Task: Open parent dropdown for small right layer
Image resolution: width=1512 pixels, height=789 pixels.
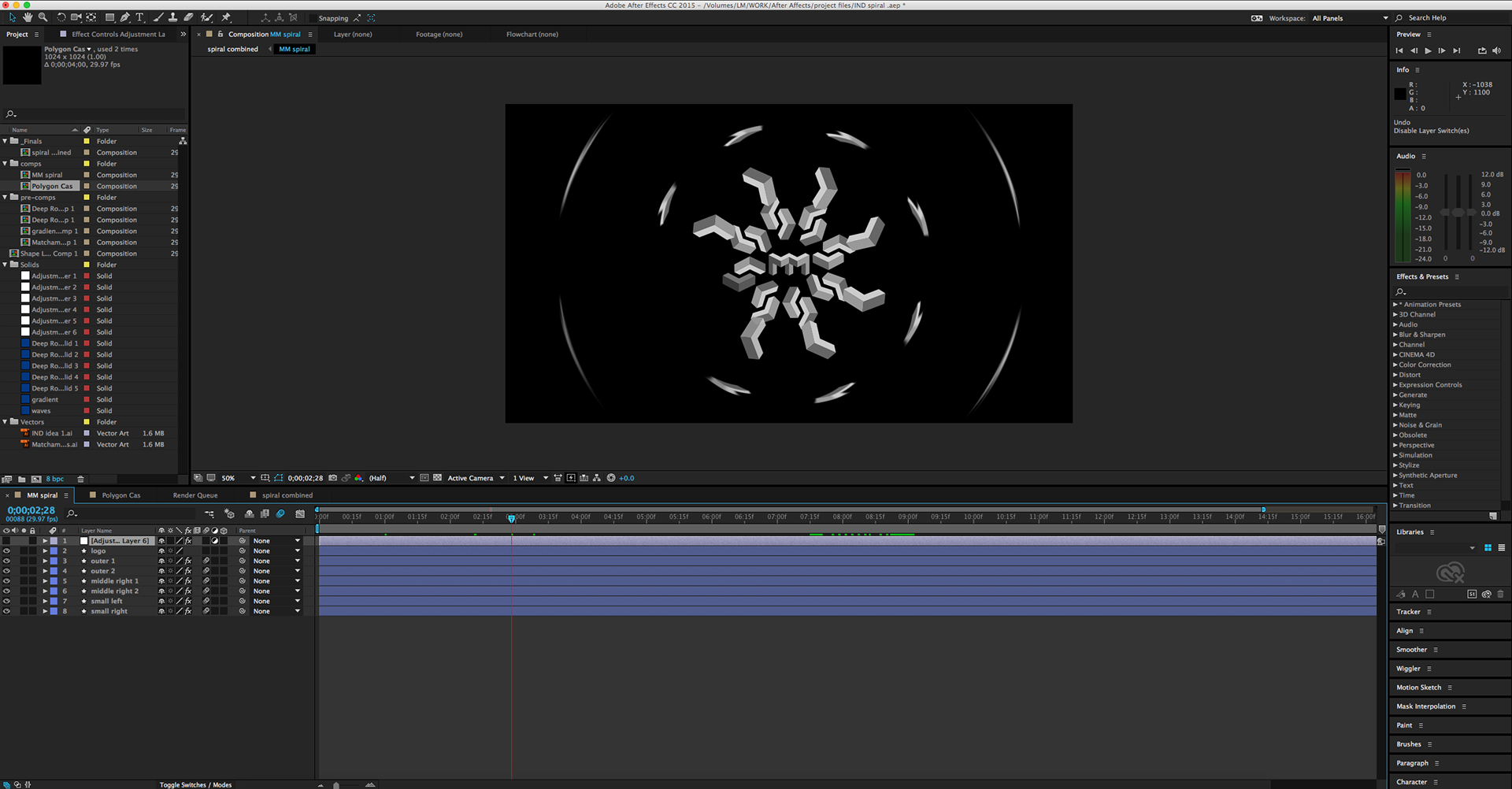Action: tap(276, 611)
